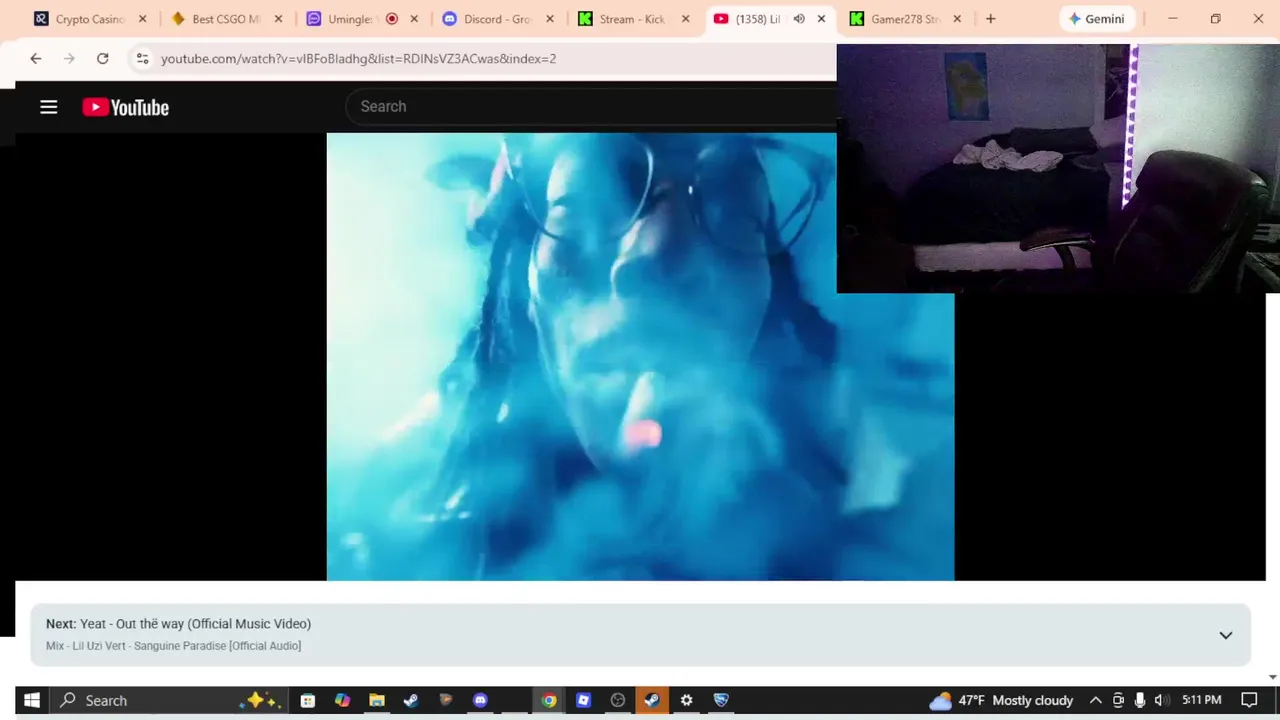This screenshot has height=720, width=1280.
Task: Click the Windows taskbar Search box
Action: (168, 700)
